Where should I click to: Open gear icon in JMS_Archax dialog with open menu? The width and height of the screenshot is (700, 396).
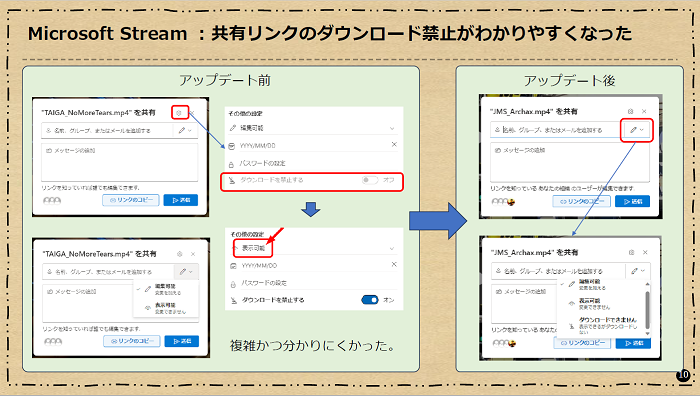[x=631, y=252]
